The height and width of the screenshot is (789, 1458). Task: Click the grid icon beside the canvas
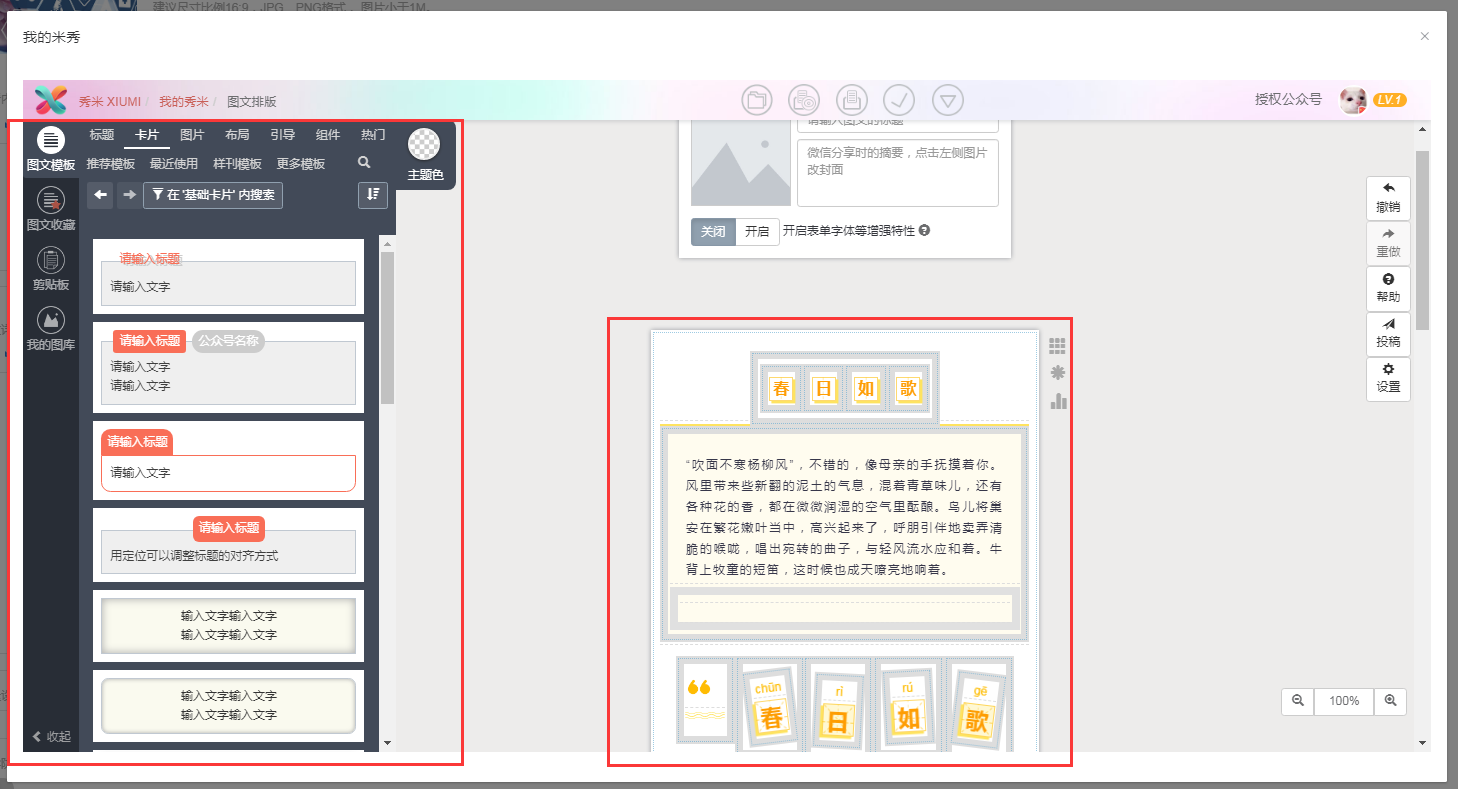click(1058, 346)
